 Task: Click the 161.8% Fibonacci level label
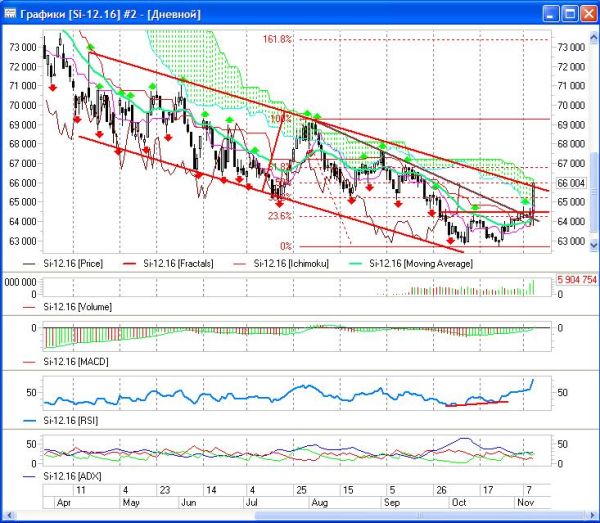pyautogui.click(x=277, y=39)
